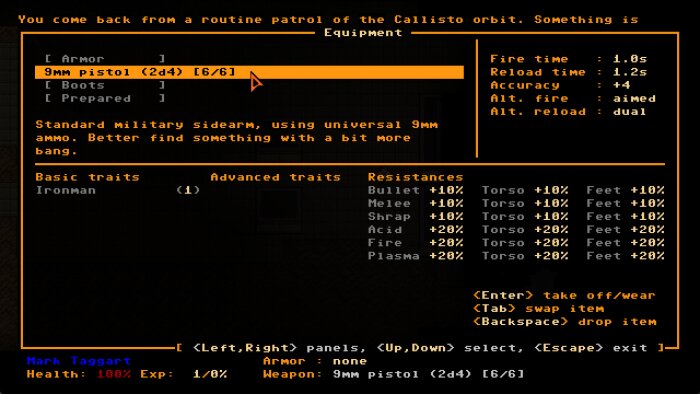Click Feet +20% in the Acid row
The image size is (700, 394).
(625, 229)
